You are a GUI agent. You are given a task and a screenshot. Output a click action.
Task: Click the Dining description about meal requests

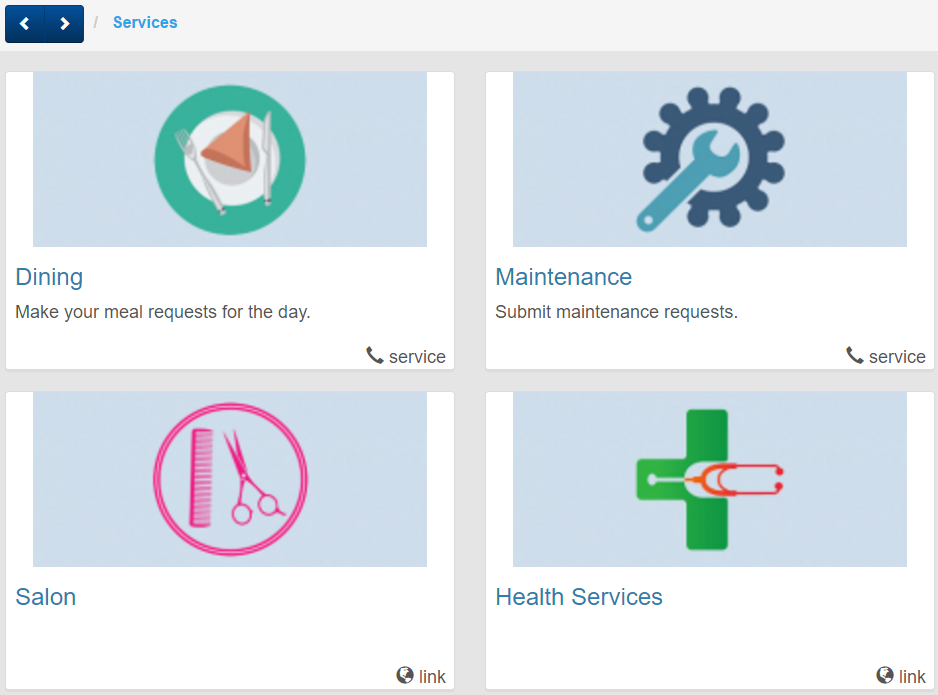tap(163, 312)
